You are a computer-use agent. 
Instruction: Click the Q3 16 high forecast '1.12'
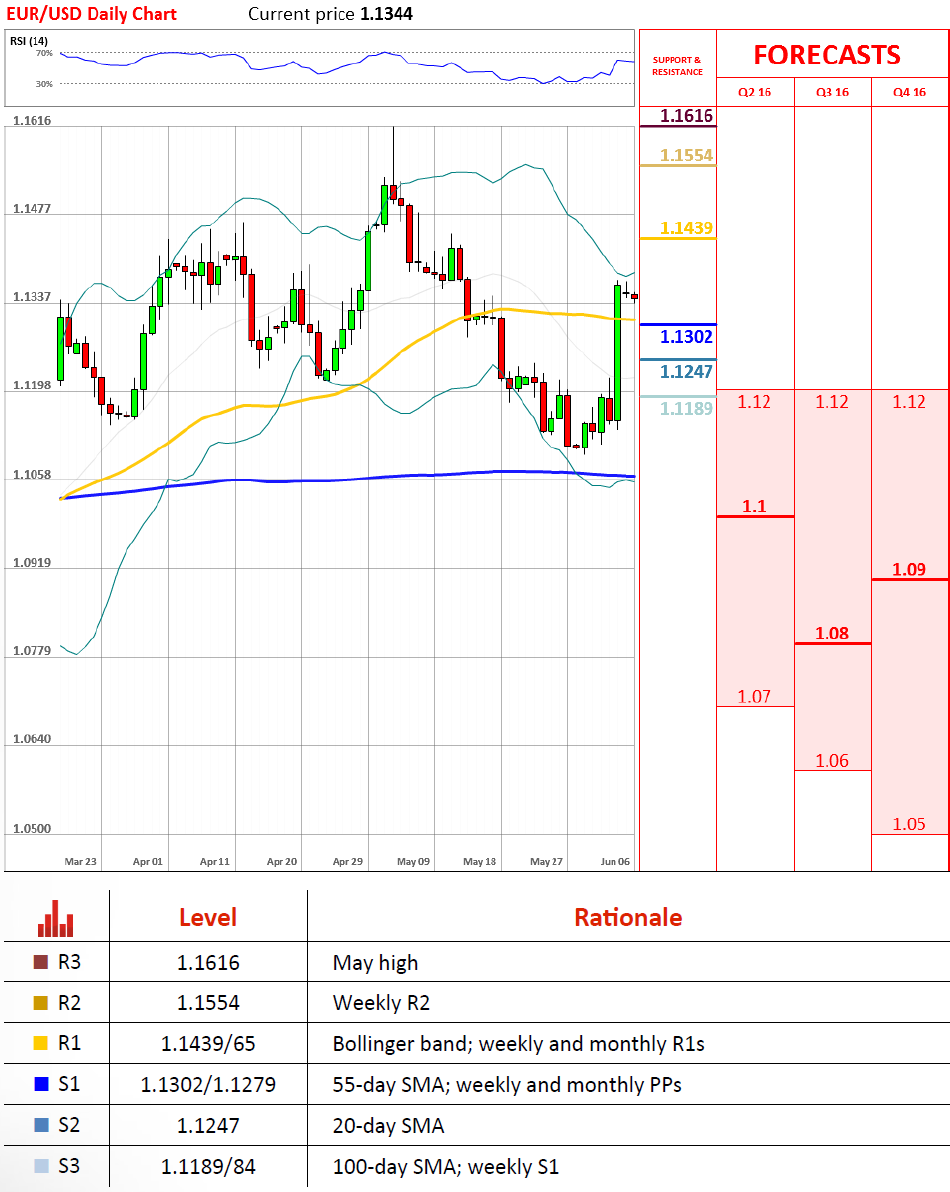832,401
